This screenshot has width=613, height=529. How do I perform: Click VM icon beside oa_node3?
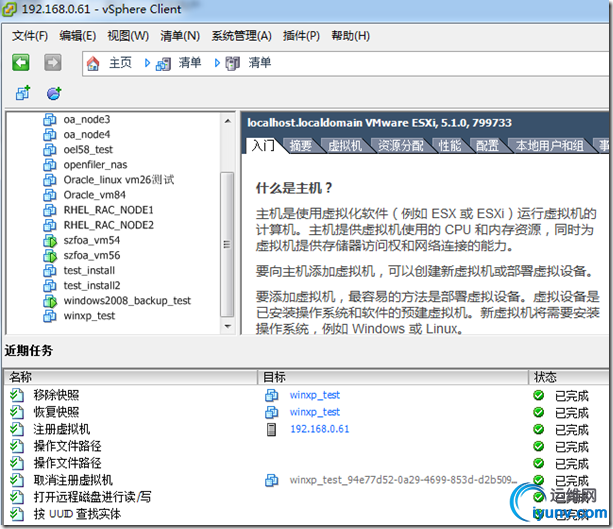point(50,119)
